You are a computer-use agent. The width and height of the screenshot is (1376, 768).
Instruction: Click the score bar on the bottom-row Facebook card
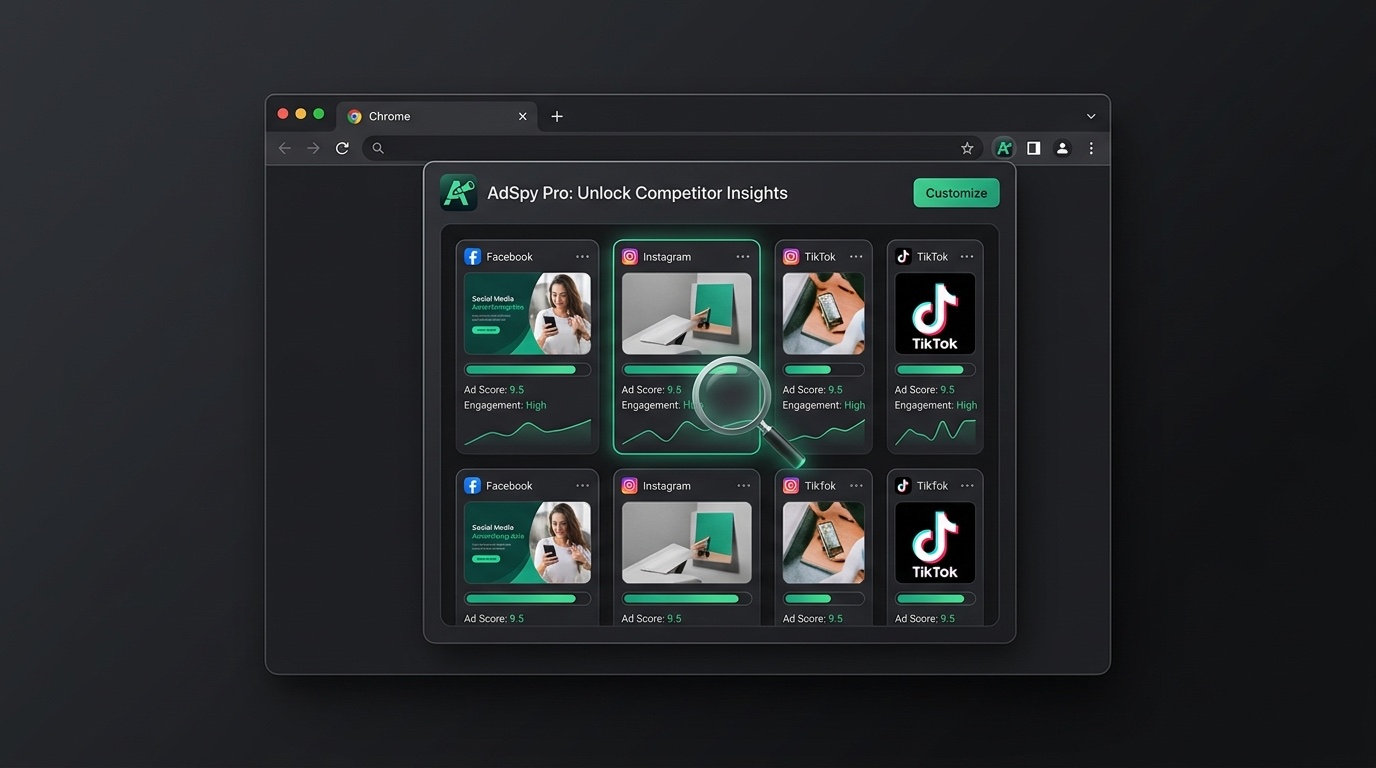[x=527, y=599]
